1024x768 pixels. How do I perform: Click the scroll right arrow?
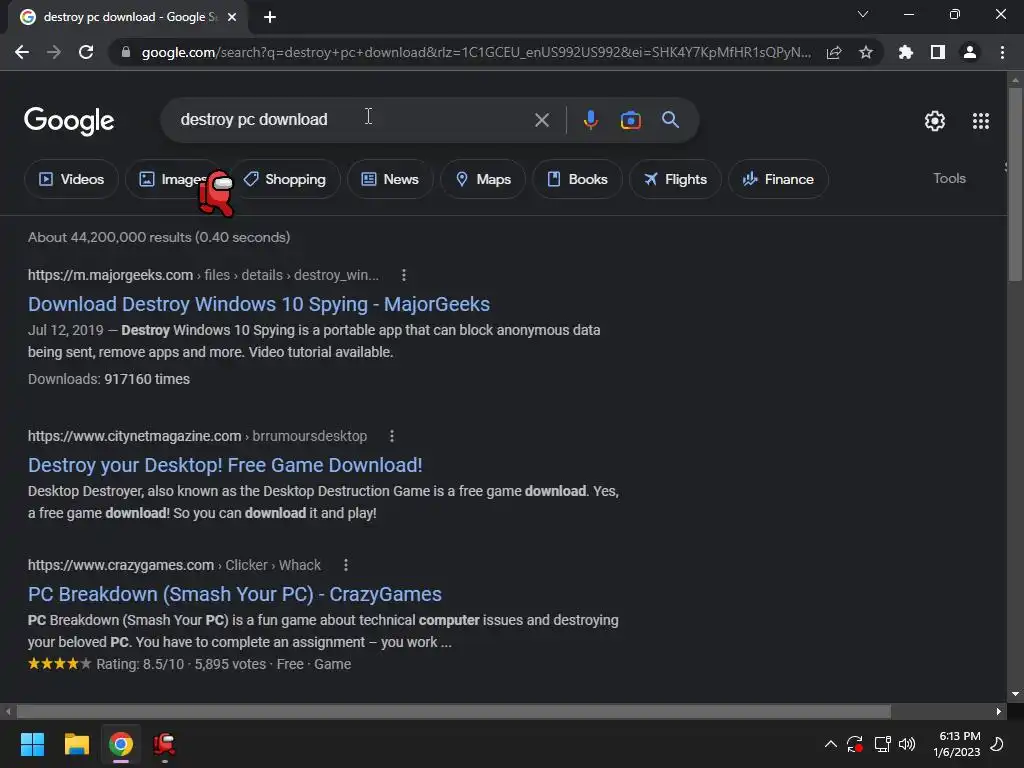pos(999,711)
